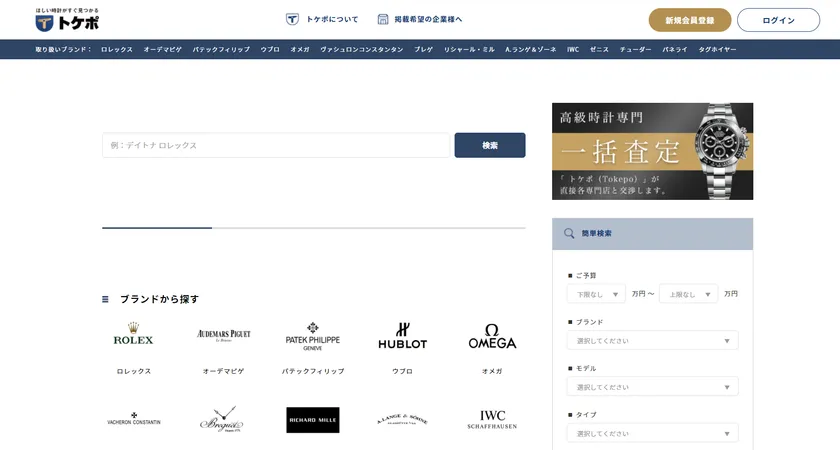
Task: Open the 下限なし budget minimum dropdown
Action: point(596,294)
